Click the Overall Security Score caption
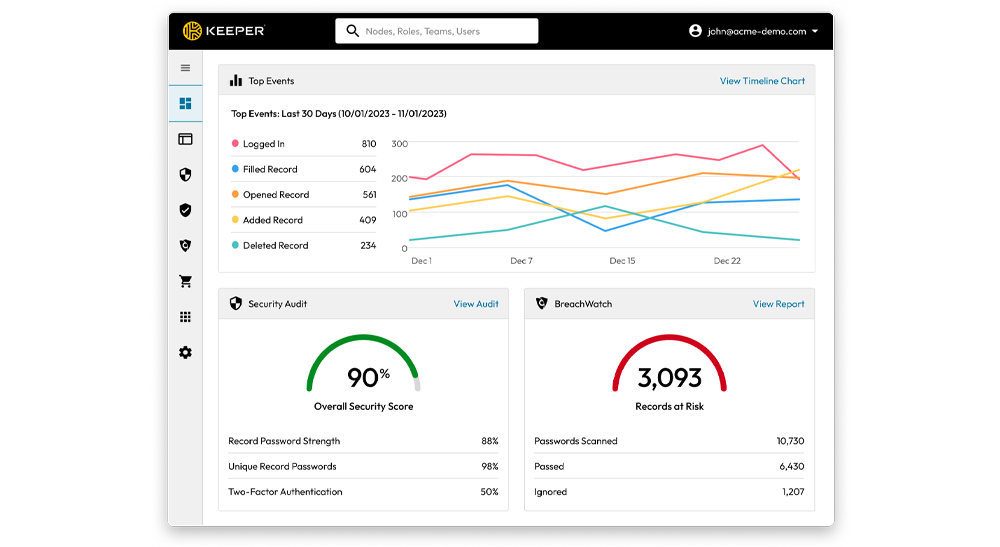This screenshot has width=1000, height=547. pos(364,407)
